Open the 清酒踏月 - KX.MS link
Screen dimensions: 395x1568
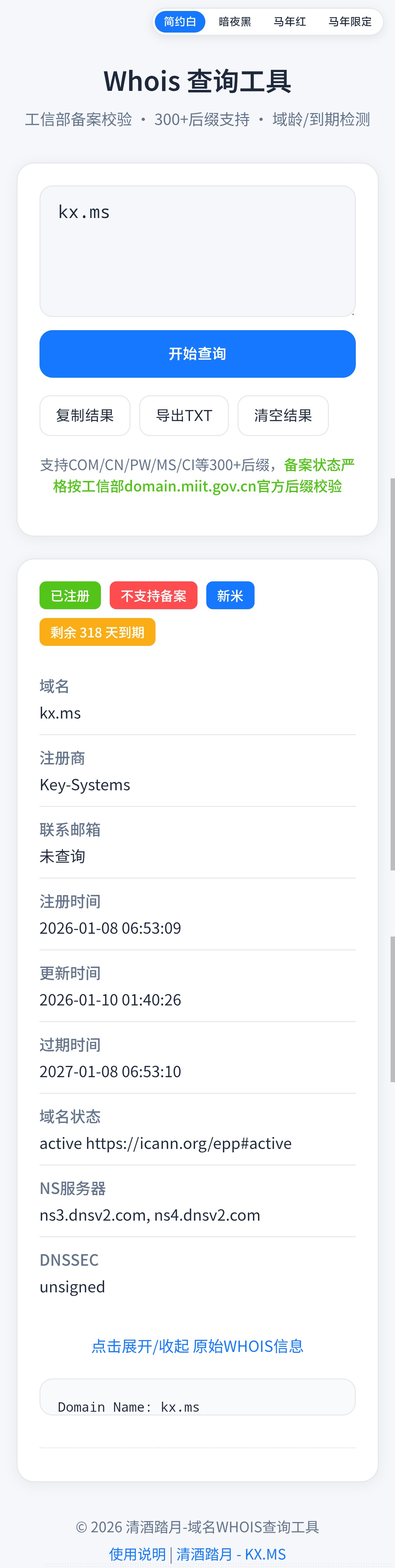[x=231, y=1554]
